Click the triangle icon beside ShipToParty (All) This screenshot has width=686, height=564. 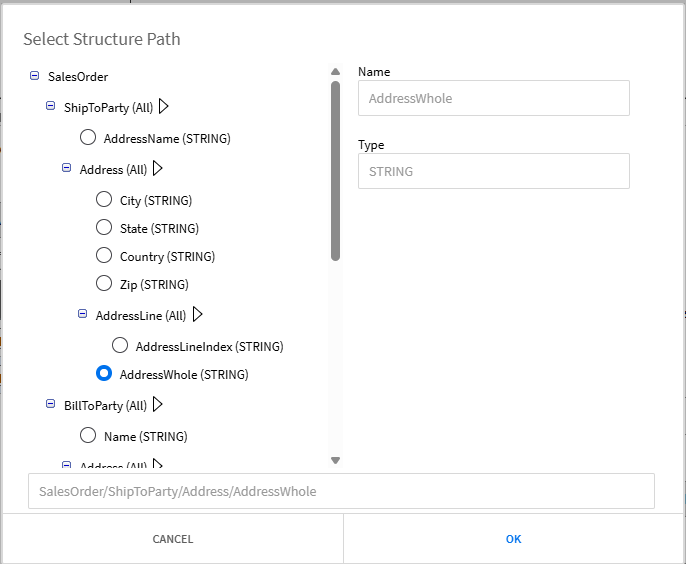tap(164, 106)
